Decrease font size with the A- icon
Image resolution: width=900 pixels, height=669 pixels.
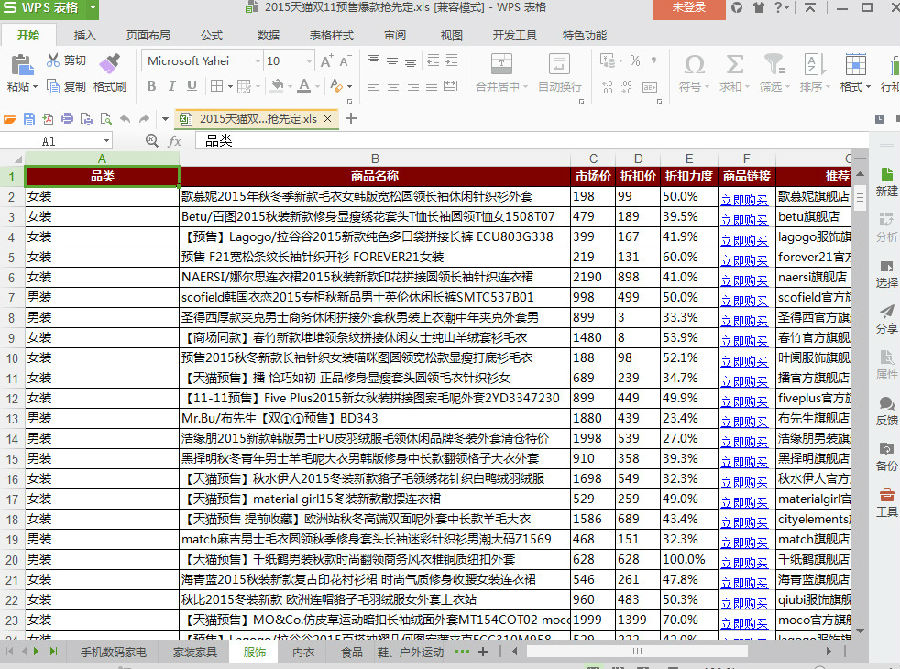point(345,61)
